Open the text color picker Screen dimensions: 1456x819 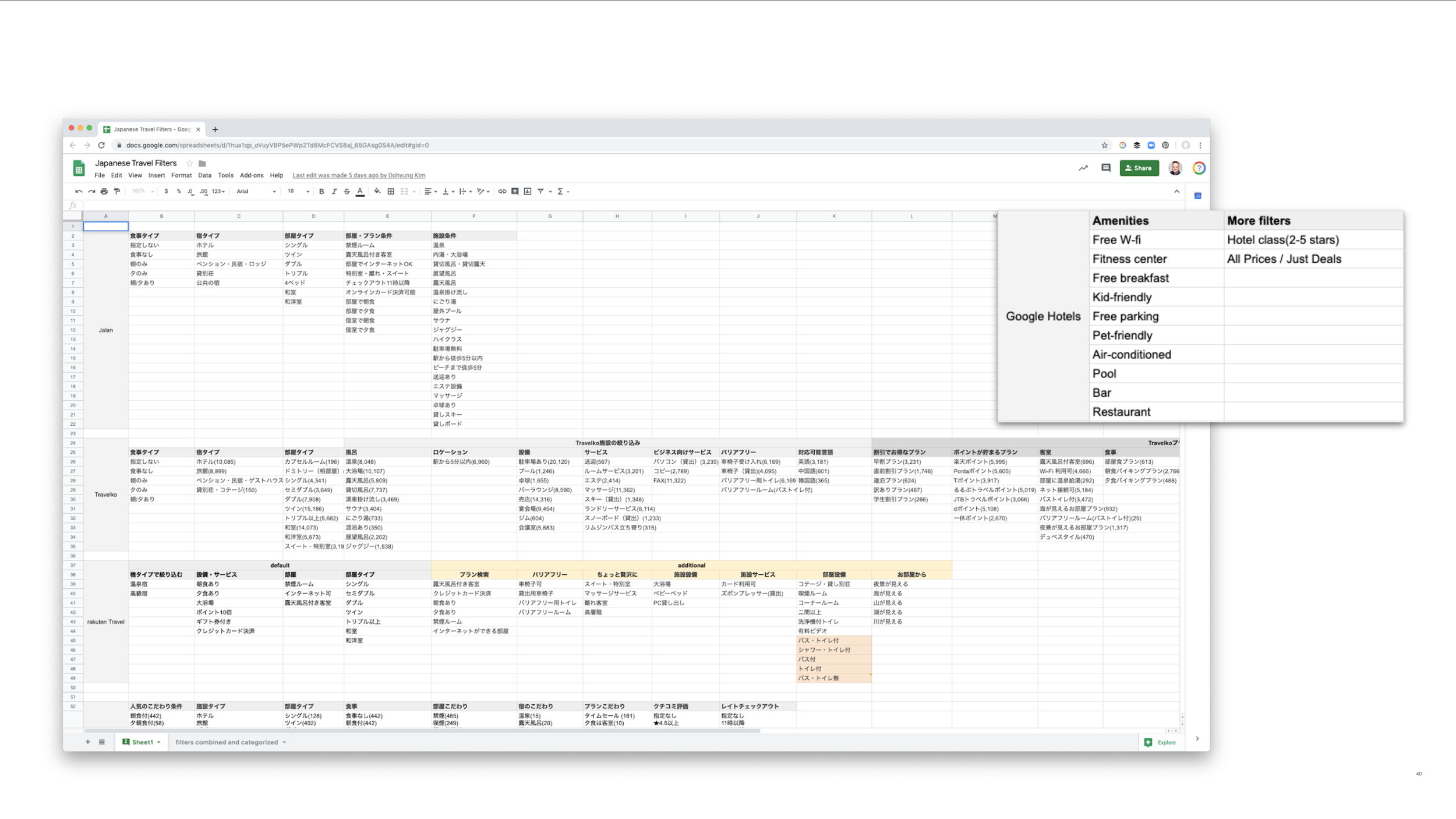360,191
